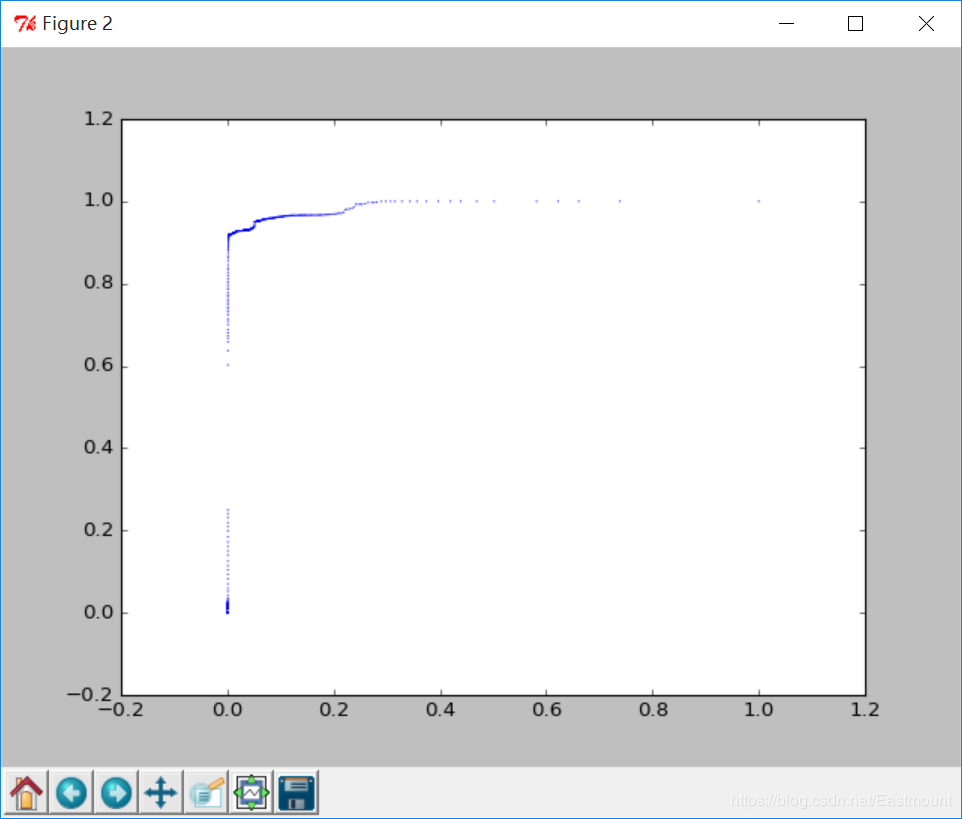Go forward to the next view
The image size is (962, 819).
(x=116, y=793)
